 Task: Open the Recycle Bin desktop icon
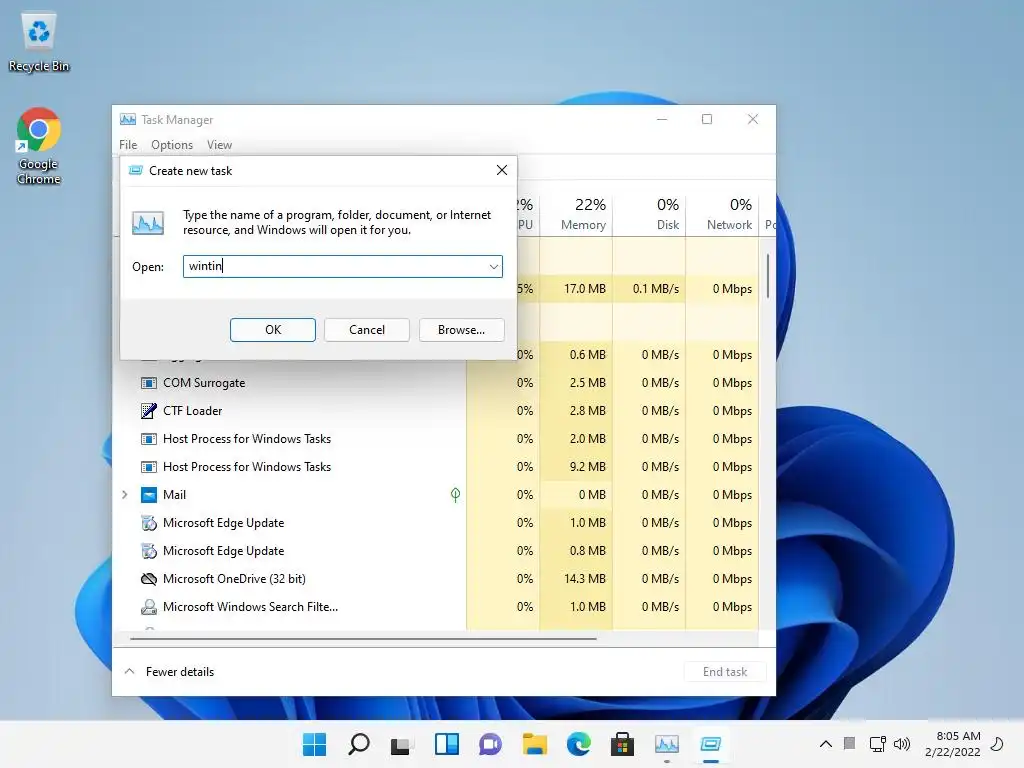pos(39,43)
